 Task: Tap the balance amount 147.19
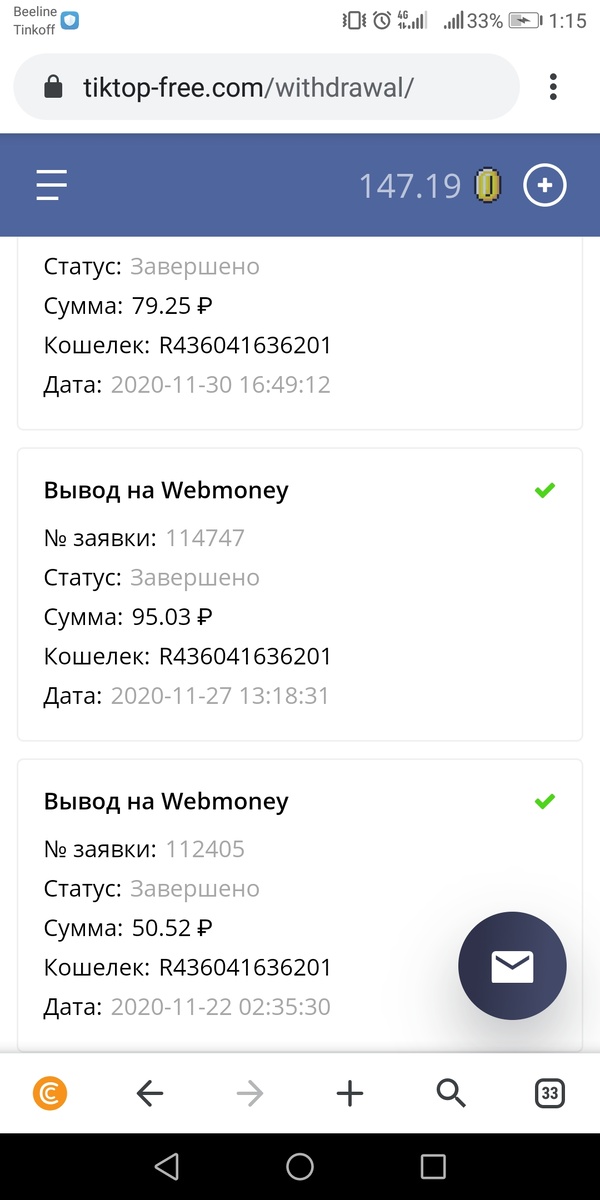414,184
